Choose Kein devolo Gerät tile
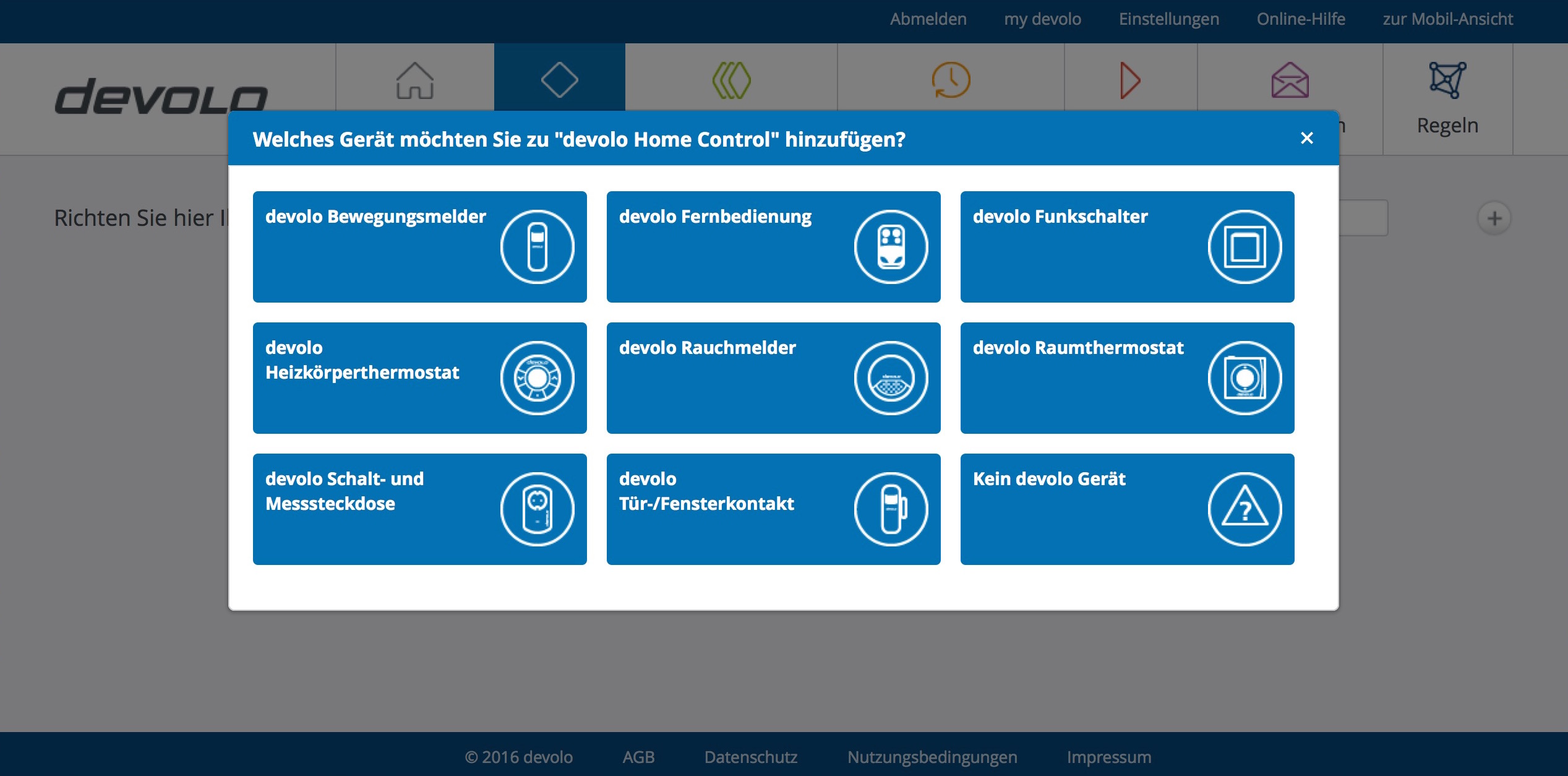Screen dimensions: 1568x776 coord(1127,509)
